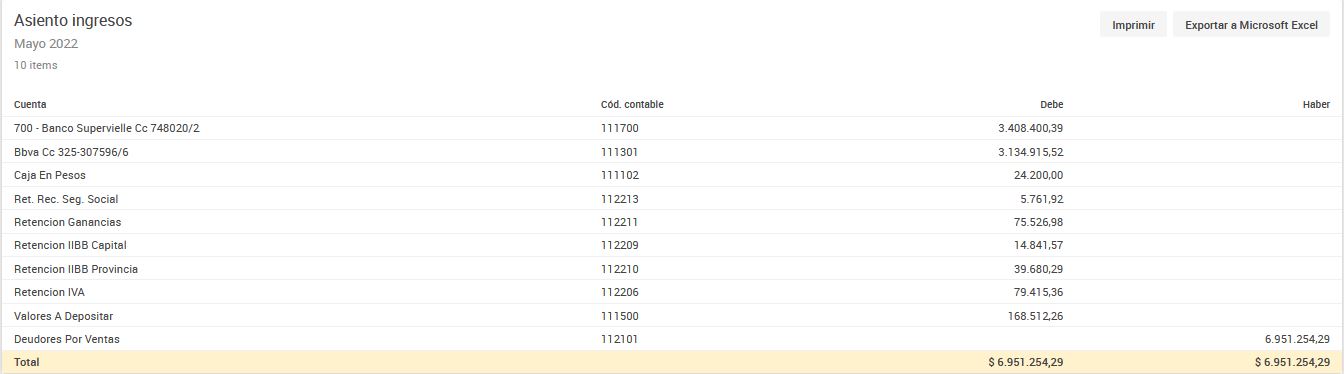Select Haber amount in Deudores Por Ventas row

pyautogui.click(x=1297, y=339)
